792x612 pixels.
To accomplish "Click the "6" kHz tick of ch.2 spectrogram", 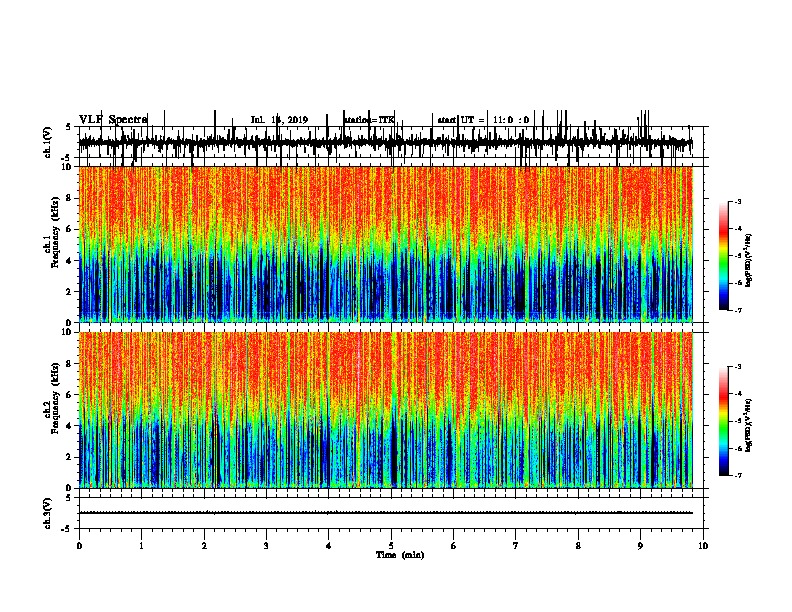I will click(69, 395).
